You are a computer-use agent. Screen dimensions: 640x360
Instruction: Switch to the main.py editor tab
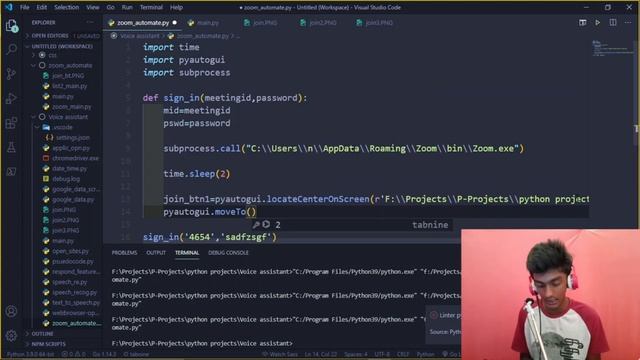click(x=207, y=23)
